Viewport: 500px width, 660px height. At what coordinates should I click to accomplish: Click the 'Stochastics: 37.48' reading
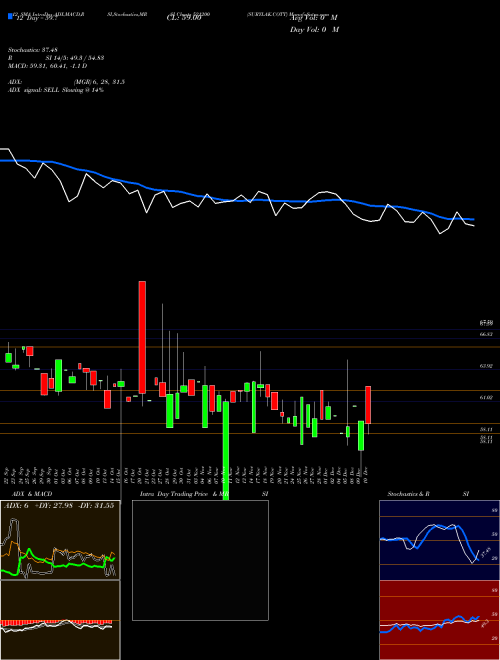click(32, 50)
